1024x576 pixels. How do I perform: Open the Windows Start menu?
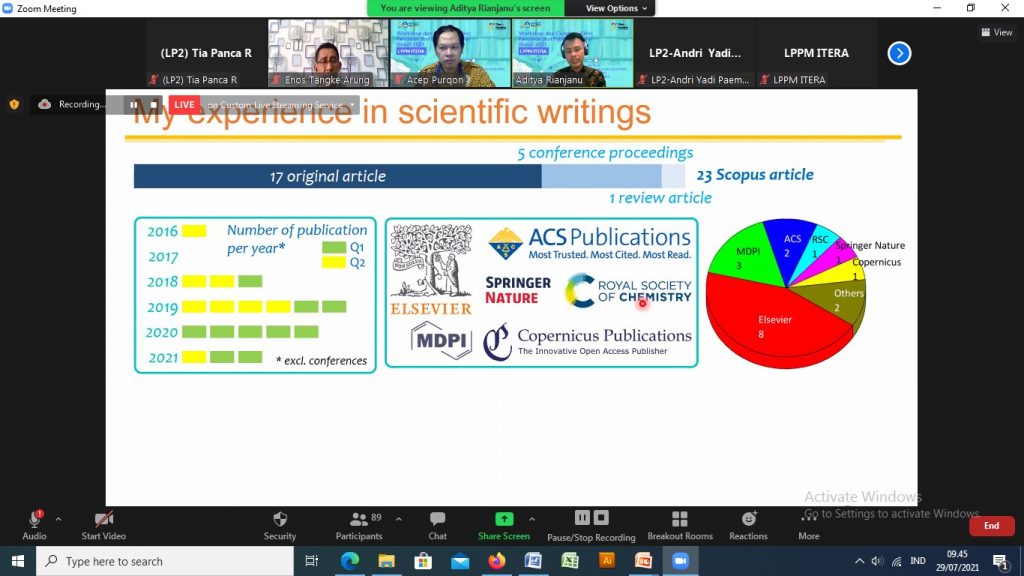18,561
